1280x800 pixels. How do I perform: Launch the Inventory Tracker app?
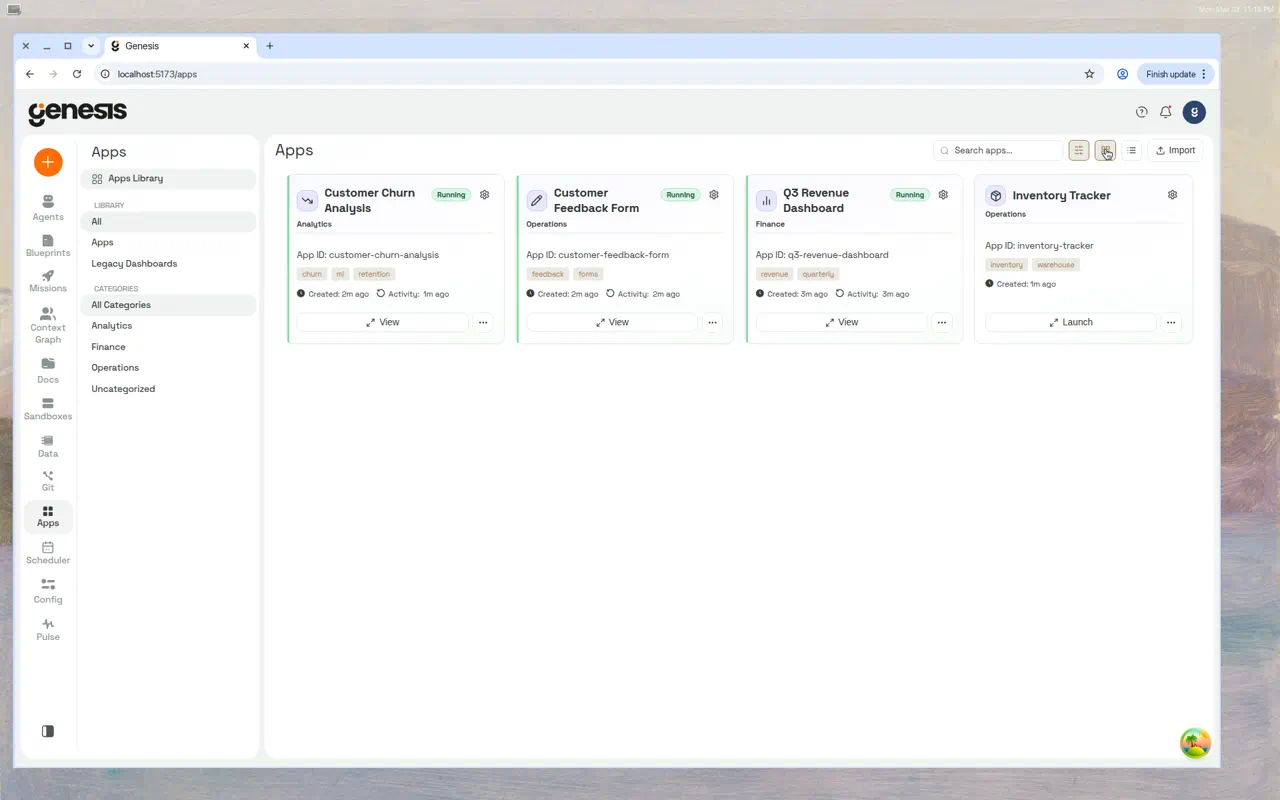[1071, 322]
